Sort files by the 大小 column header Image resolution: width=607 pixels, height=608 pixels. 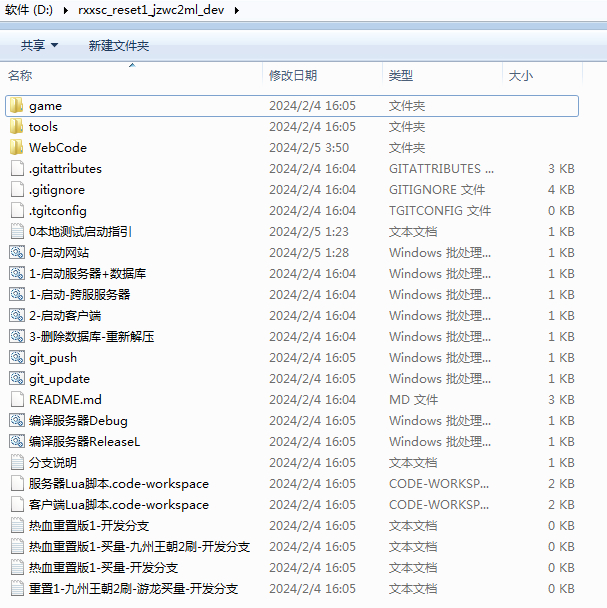542,75
